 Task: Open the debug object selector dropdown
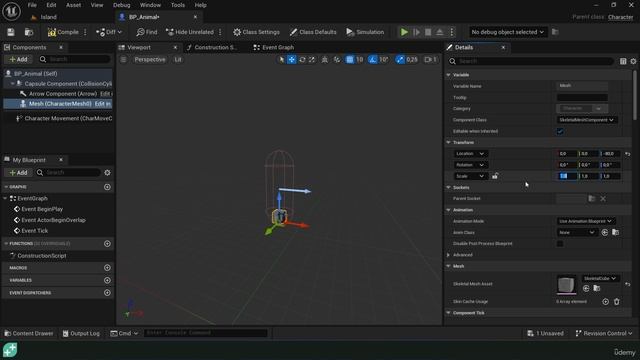[507, 32]
